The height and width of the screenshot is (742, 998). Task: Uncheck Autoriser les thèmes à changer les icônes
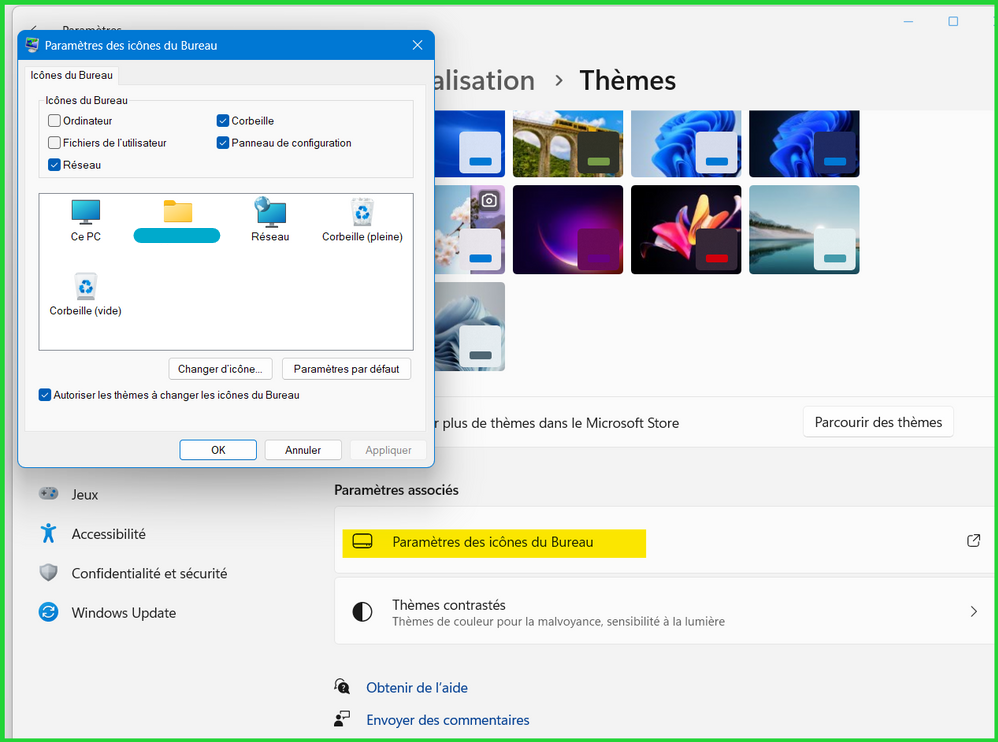point(45,395)
